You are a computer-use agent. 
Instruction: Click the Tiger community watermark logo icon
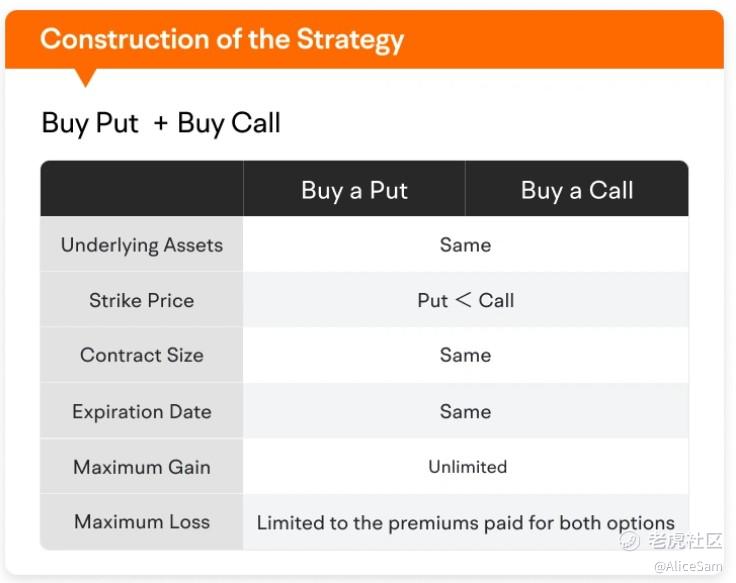click(629, 542)
